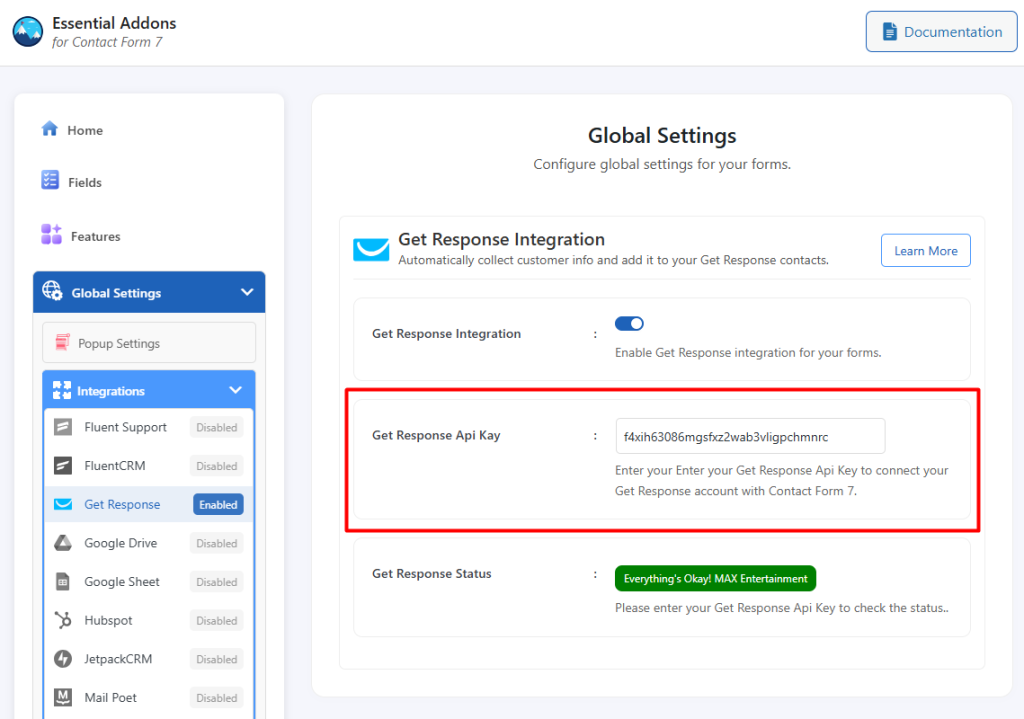
Task: Click the Get Response envelope sidebar icon
Action: [x=63, y=504]
